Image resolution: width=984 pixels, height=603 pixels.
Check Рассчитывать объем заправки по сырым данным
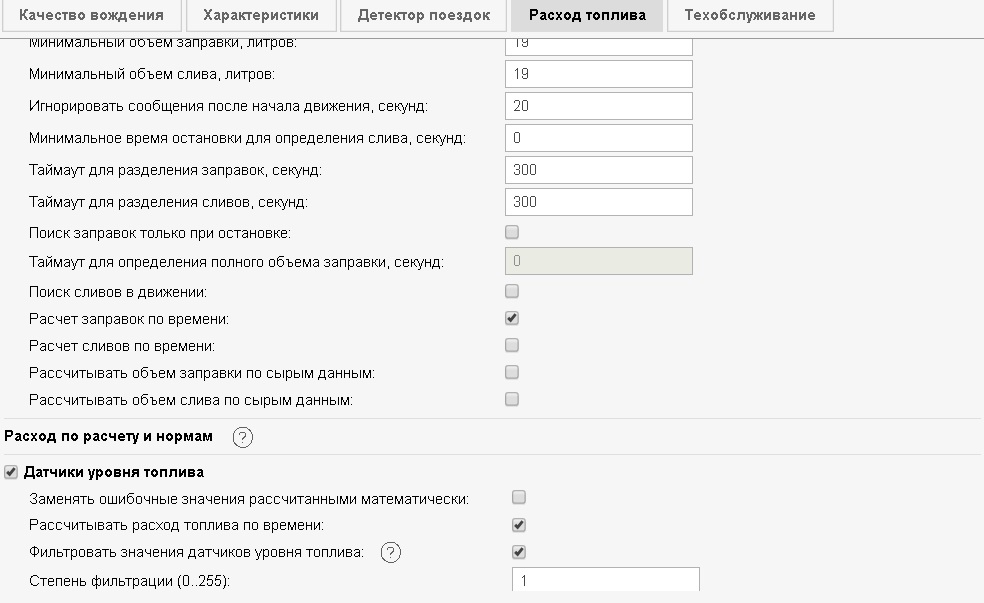[512, 373]
